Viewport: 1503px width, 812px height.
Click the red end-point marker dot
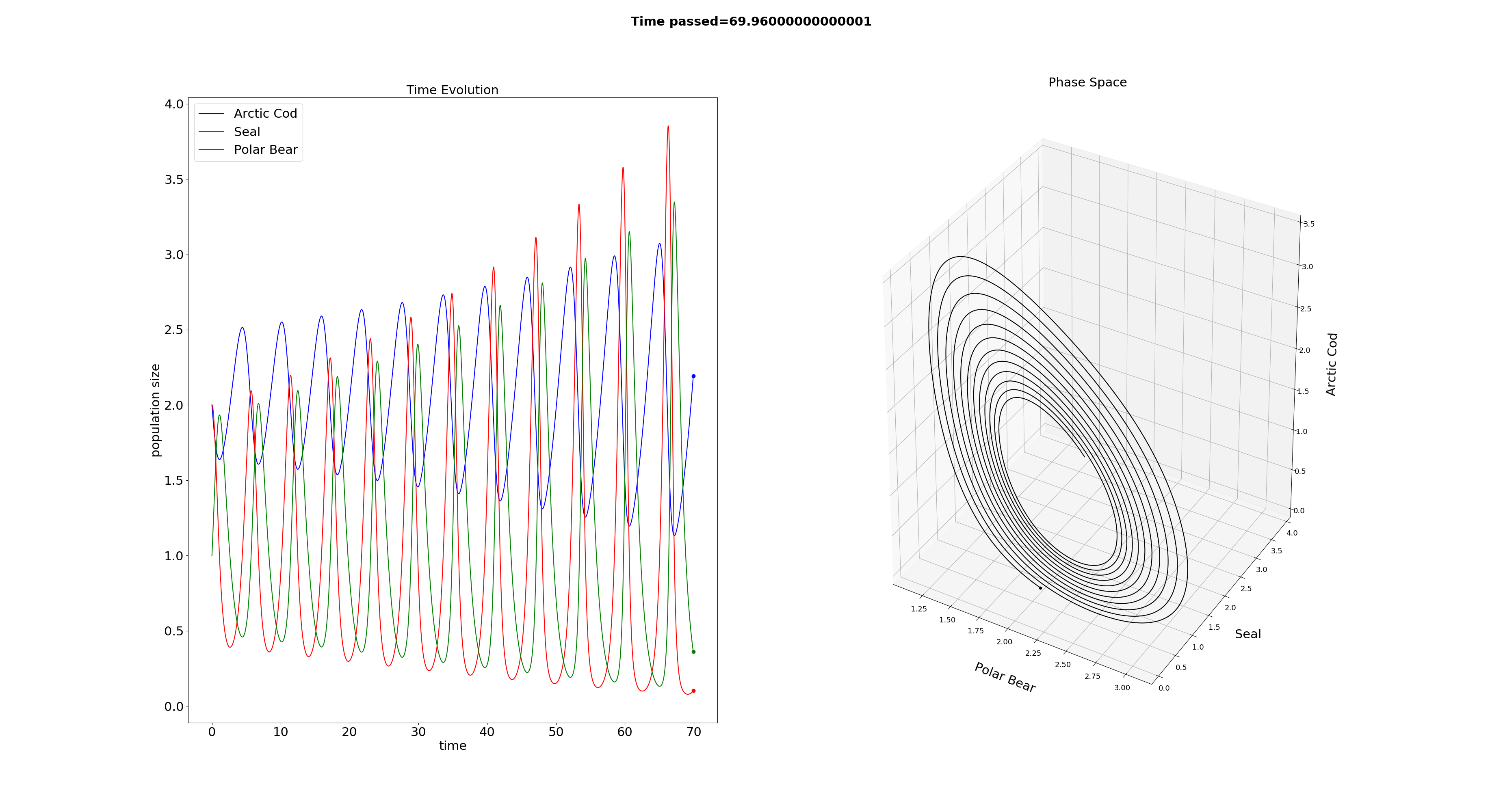693,691
